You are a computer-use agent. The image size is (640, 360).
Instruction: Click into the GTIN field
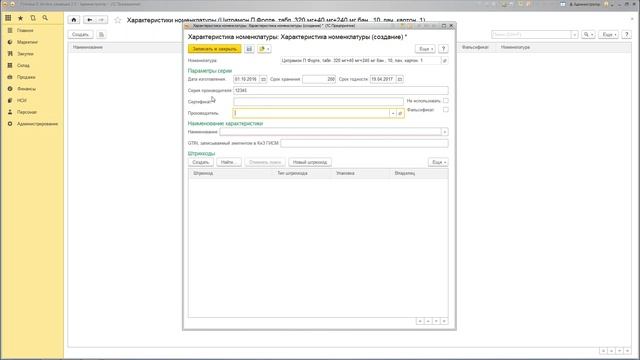[x=364, y=143]
